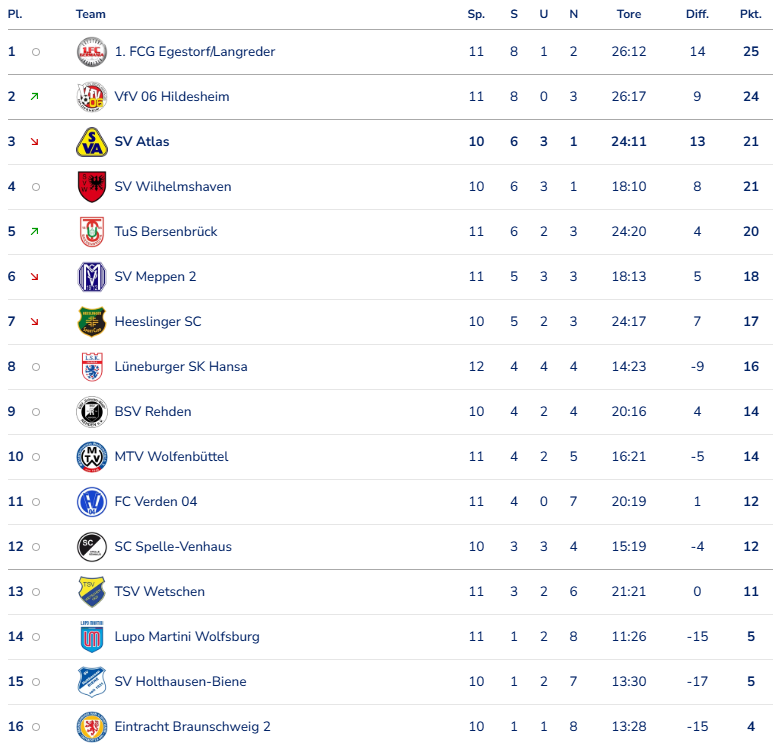775x747 pixels.
Task: Open the BSV Rehden club logo
Action: click(x=91, y=412)
